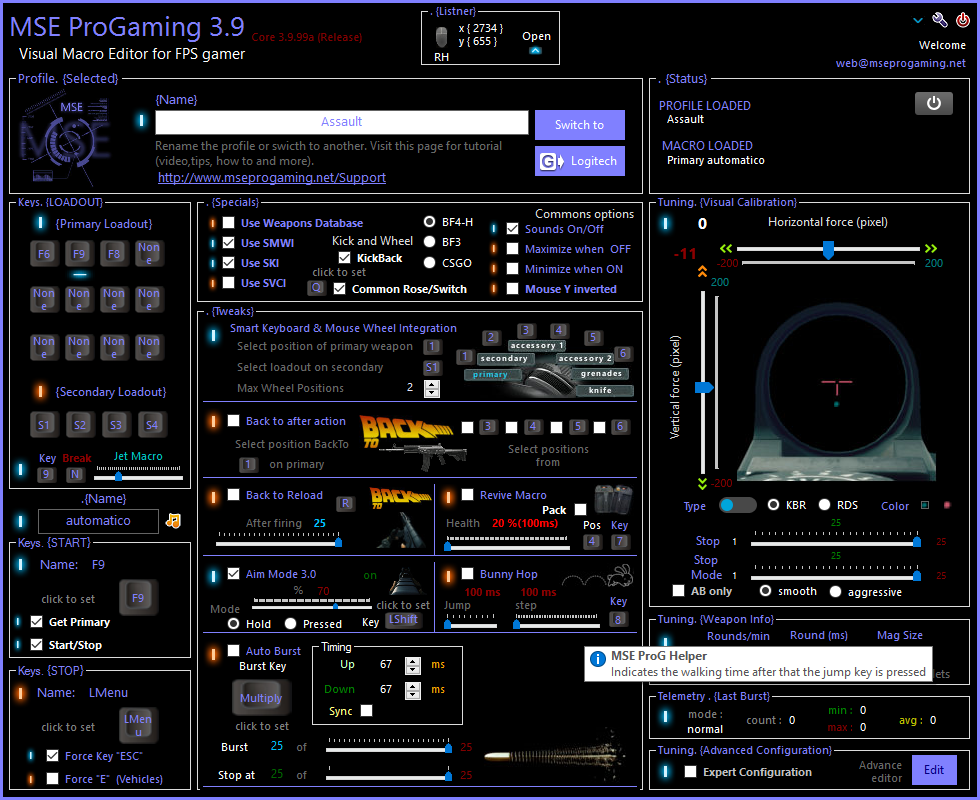Nudge horizontal force right with green arrows

pyautogui.click(x=931, y=248)
